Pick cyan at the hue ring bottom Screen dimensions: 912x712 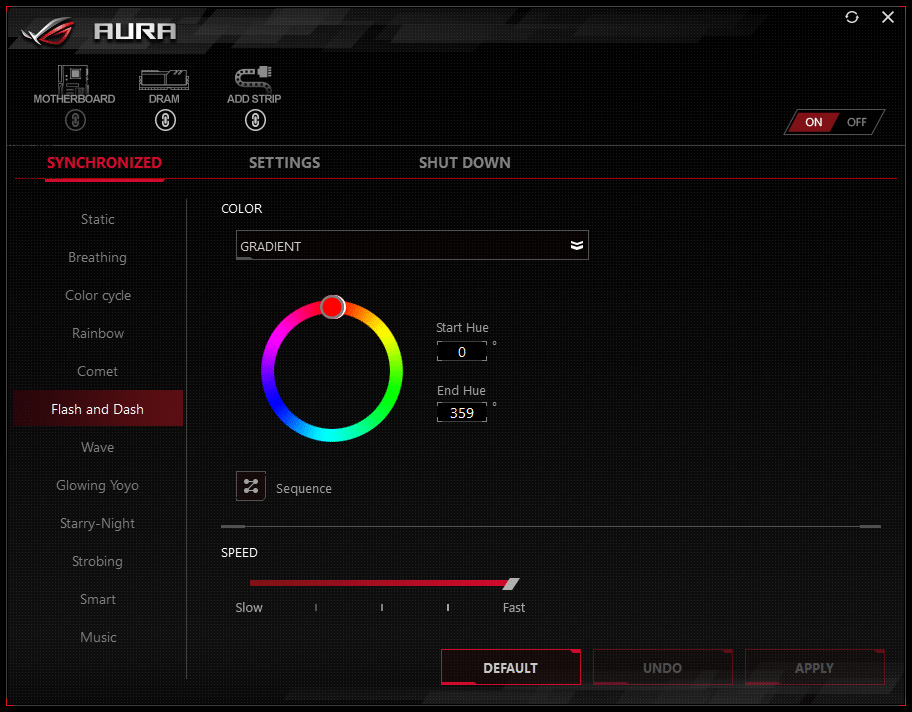click(332, 436)
